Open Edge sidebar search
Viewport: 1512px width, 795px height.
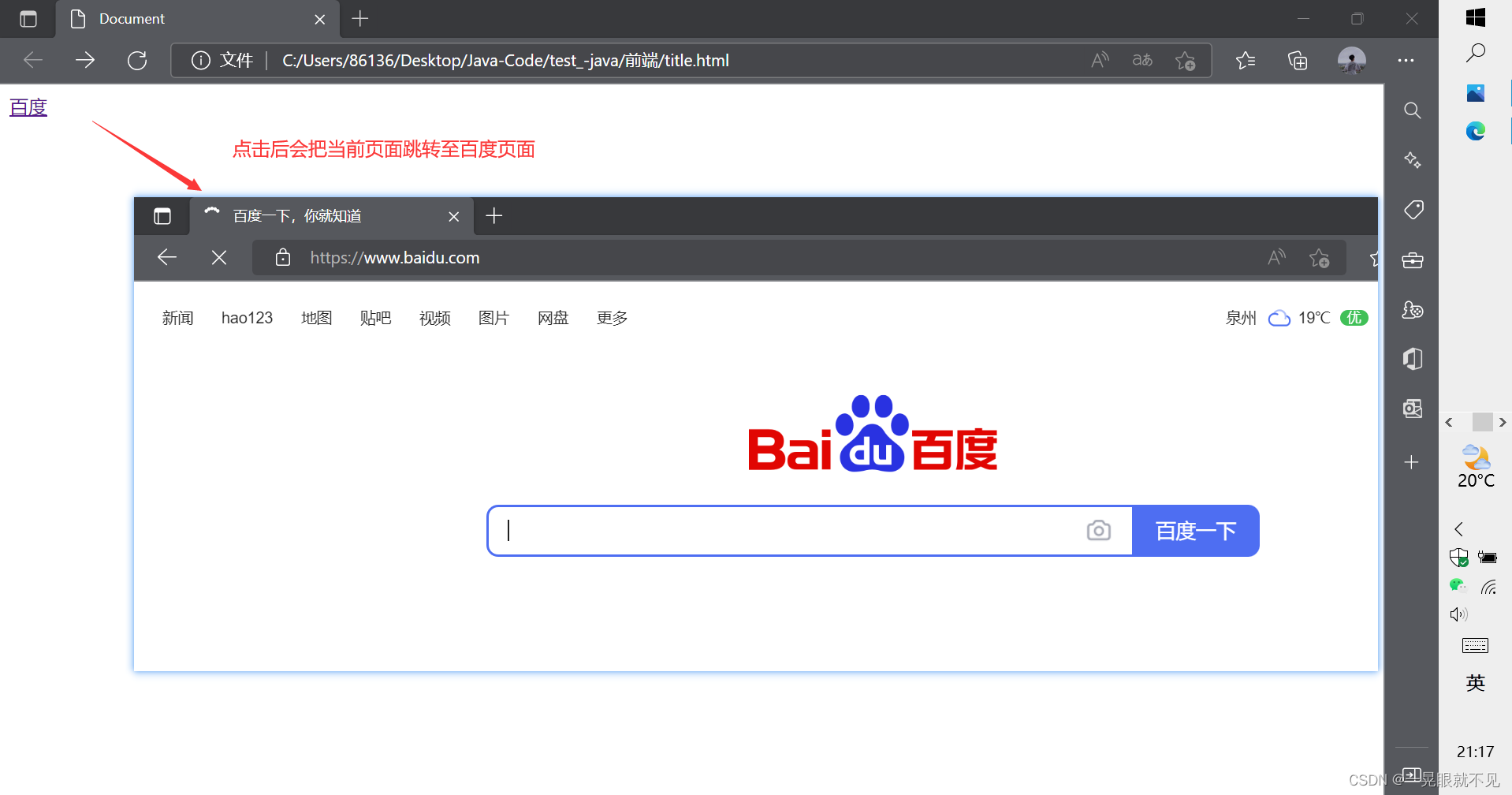[x=1412, y=110]
